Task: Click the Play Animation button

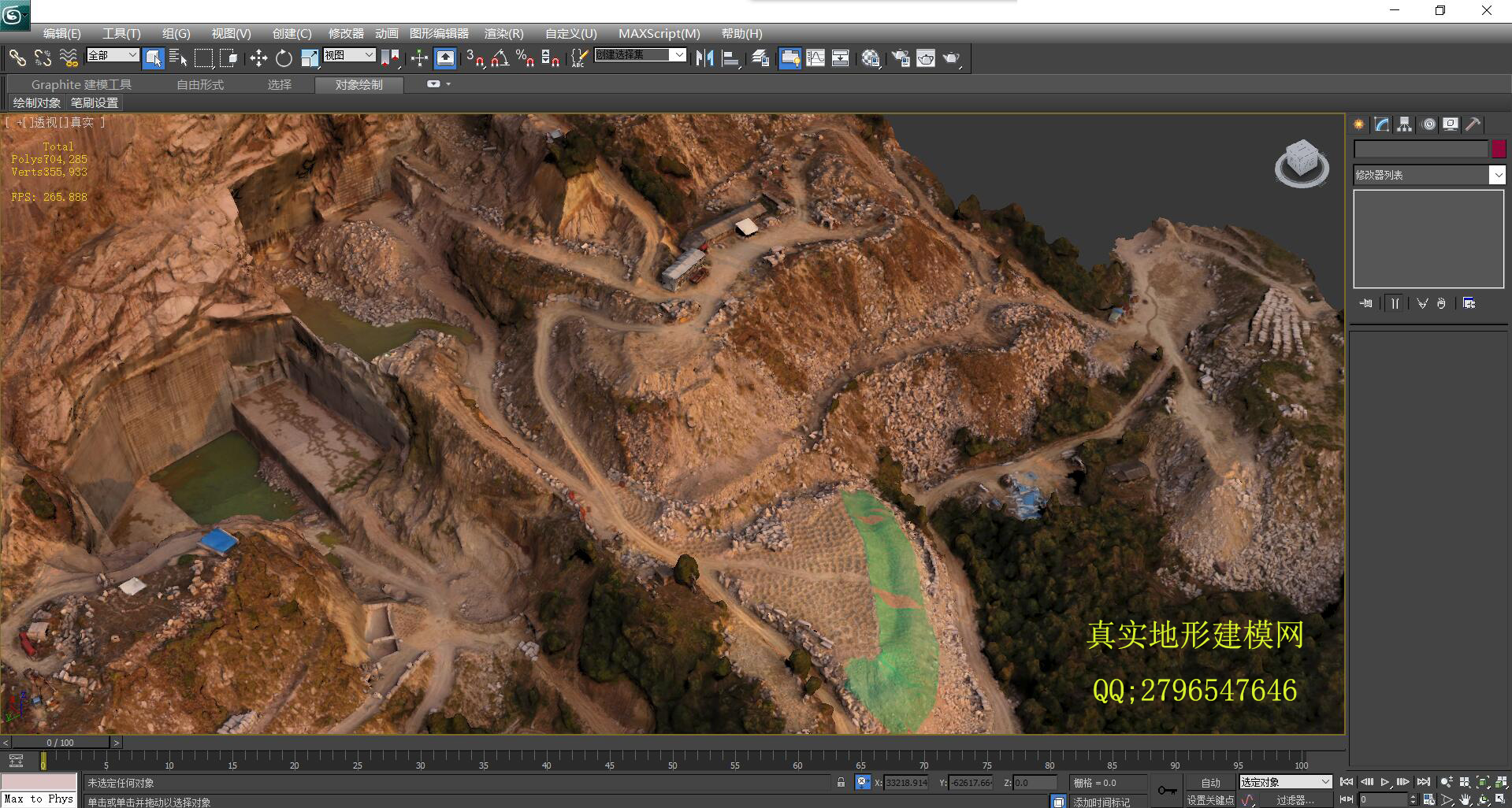Action: 1384,782
